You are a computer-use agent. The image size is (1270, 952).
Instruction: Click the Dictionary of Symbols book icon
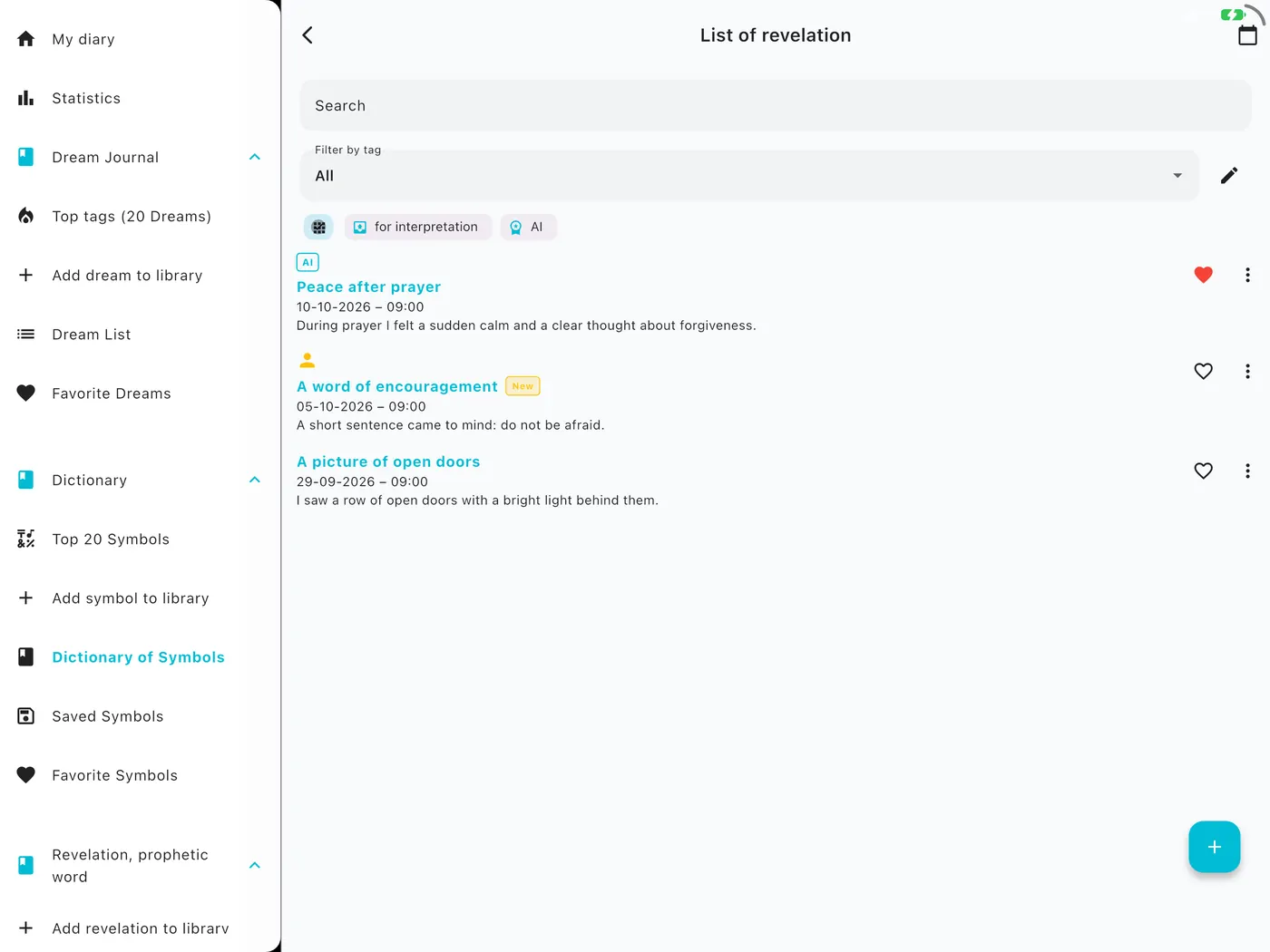pos(26,657)
